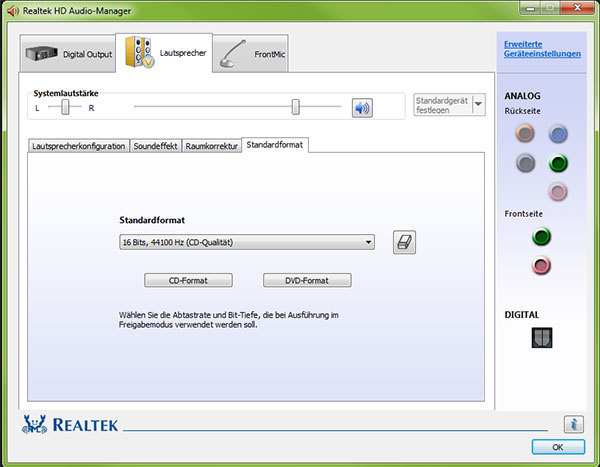Open the Raumkorrektur tab

click(x=212, y=146)
